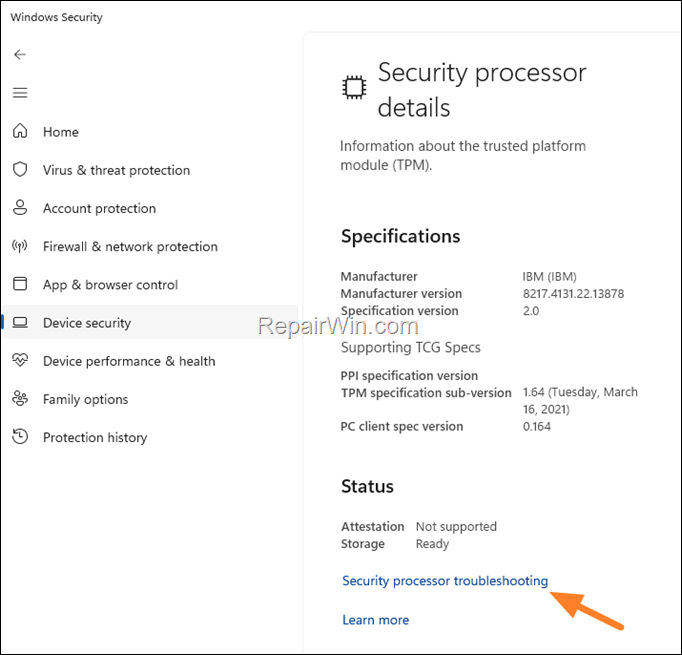Image resolution: width=682 pixels, height=655 pixels.
Task: Click the Windows Security window title
Action: coord(57,17)
